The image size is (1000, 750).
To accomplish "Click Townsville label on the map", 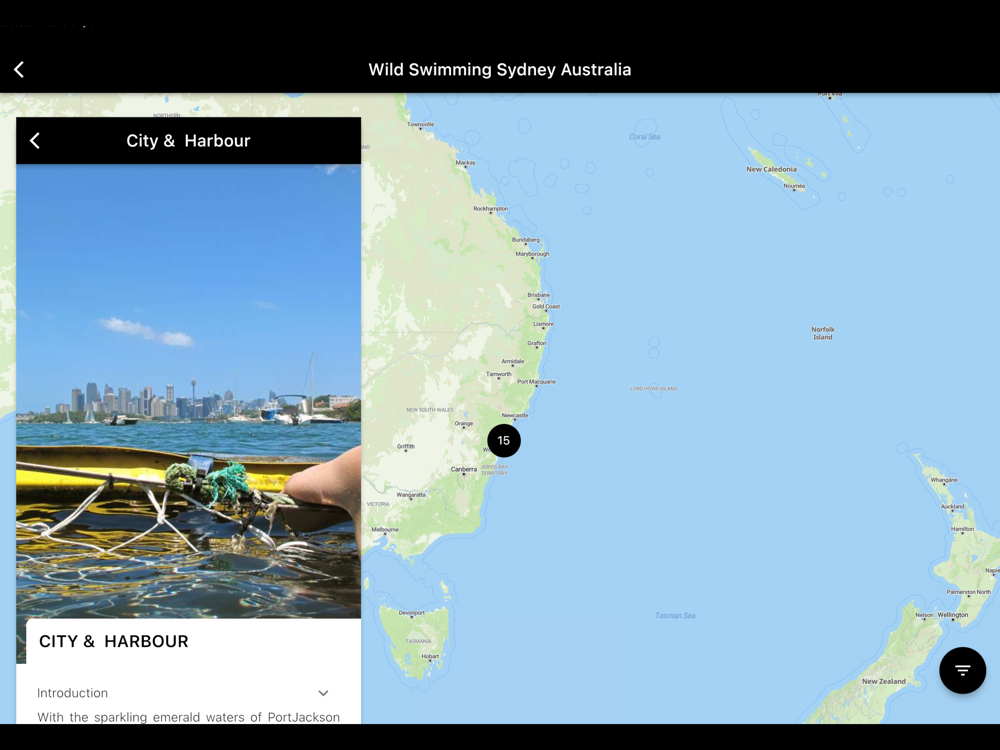I will click(x=420, y=124).
